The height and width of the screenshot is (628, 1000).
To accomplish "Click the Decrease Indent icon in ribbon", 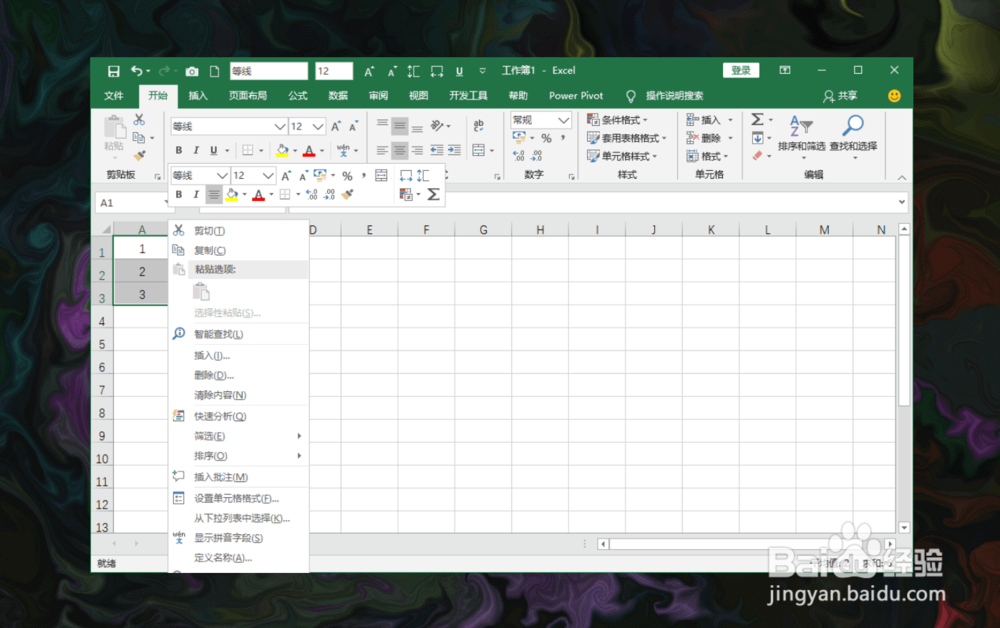I will [x=437, y=150].
